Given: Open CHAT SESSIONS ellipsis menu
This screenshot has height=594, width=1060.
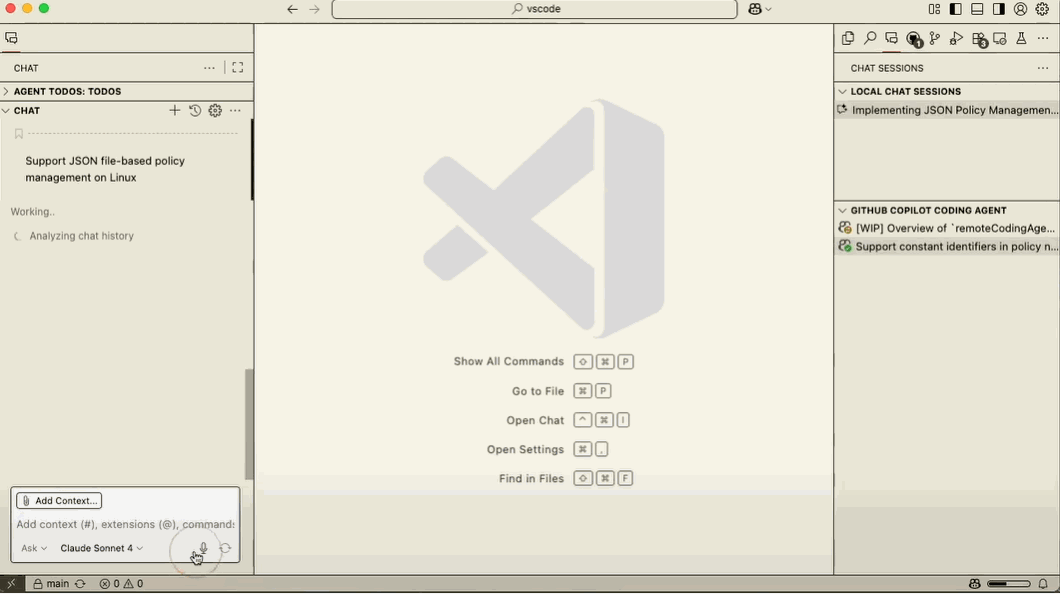Looking at the screenshot, I should tap(1043, 68).
